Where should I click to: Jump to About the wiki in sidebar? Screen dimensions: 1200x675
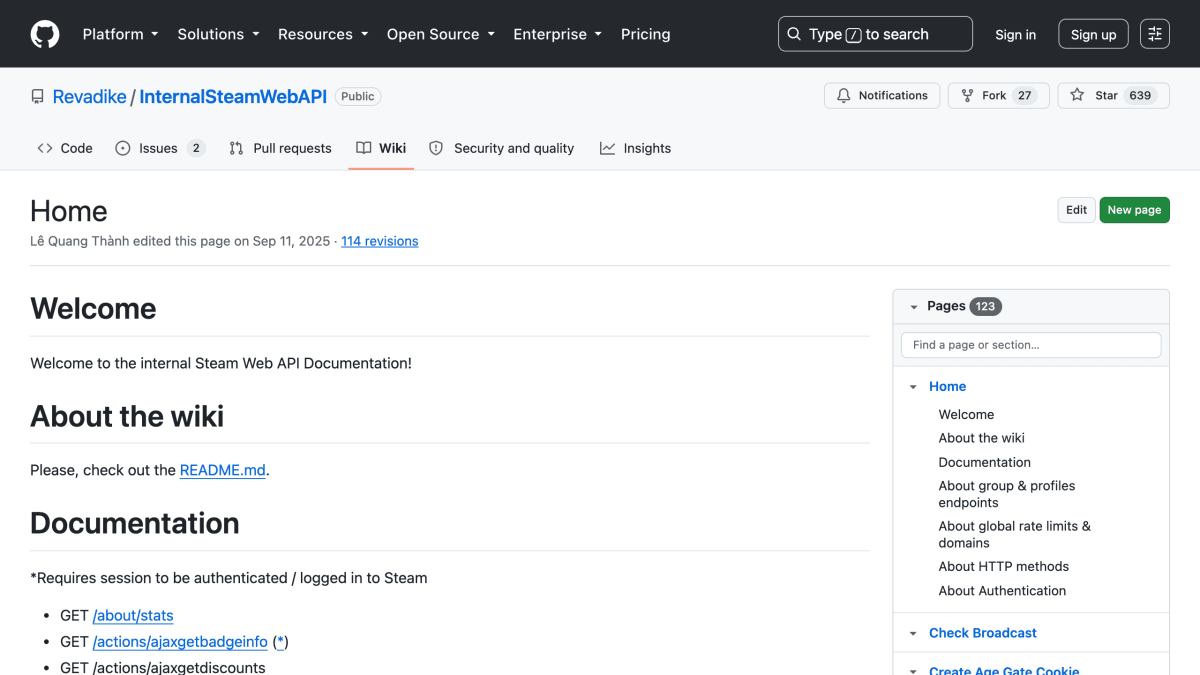click(x=981, y=438)
